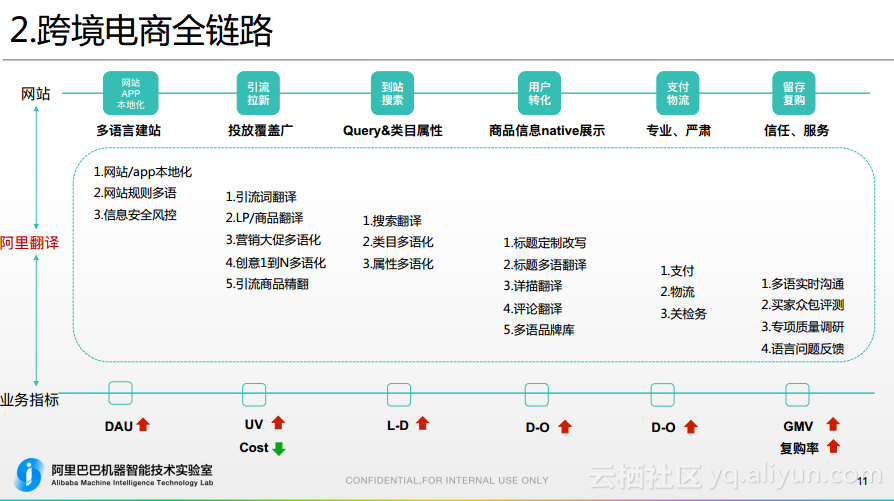Click the 留存复购 teal box

(794, 93)
